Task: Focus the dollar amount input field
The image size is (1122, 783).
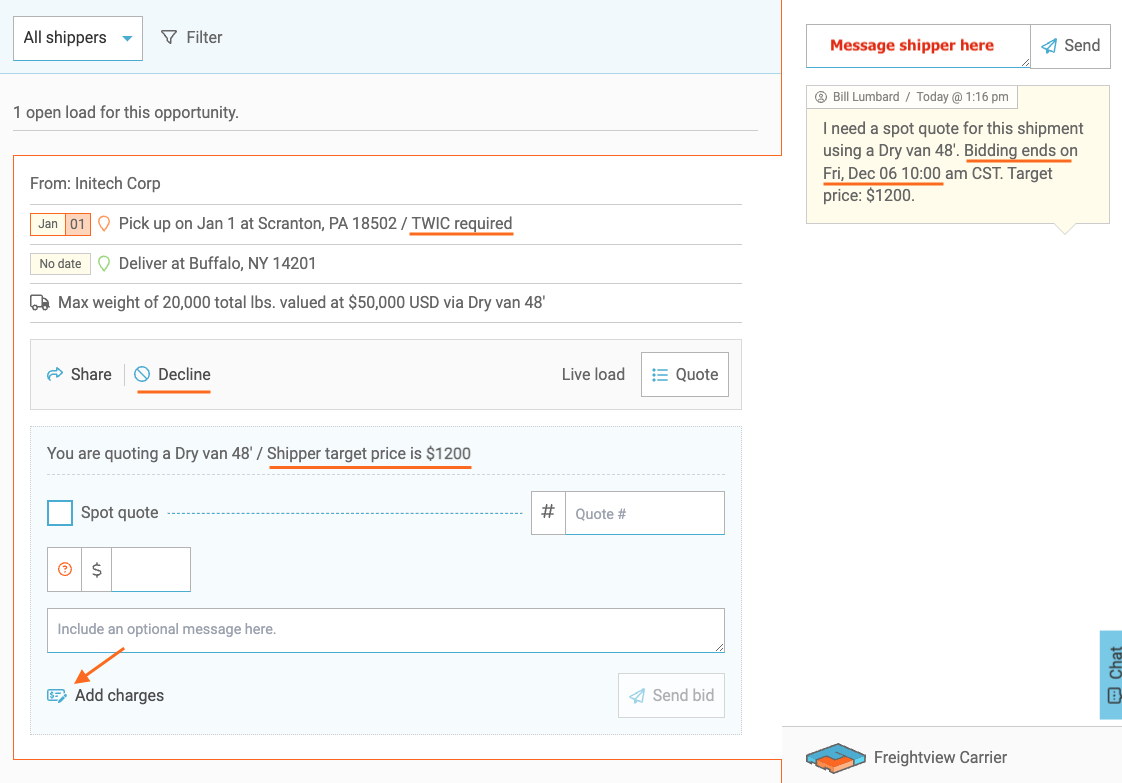Action: click(150, 569)
